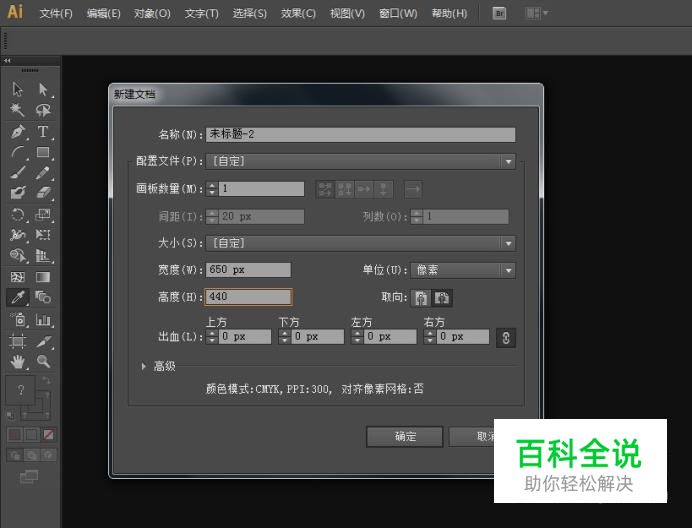Select the Rotate tool
Viewport: 692px width, 528px height.
pos(18,215)
